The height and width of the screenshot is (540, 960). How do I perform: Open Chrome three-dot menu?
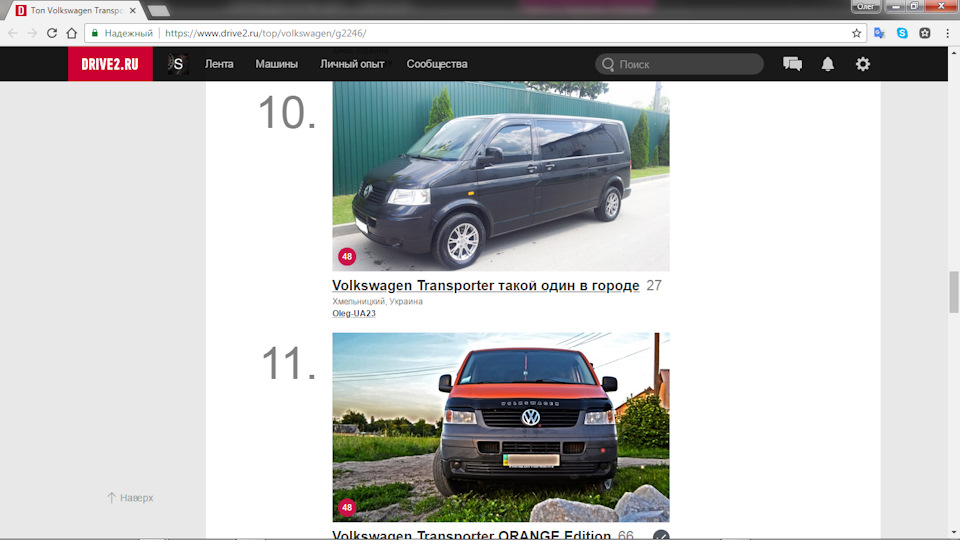(x=947, y=33)
